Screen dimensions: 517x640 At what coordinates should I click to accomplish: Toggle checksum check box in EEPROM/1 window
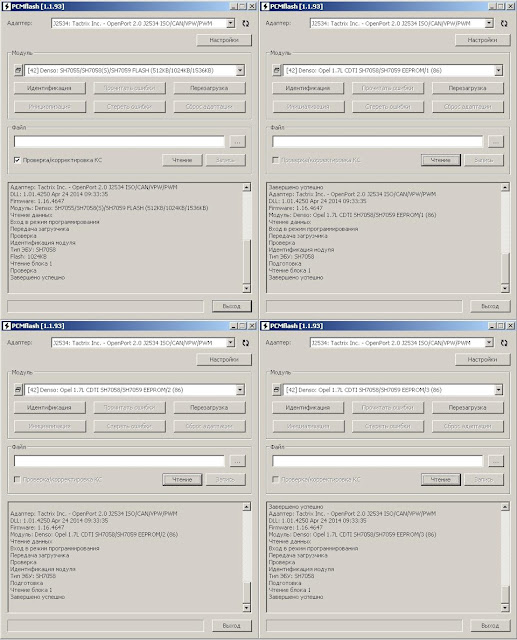tap(276, 160)
